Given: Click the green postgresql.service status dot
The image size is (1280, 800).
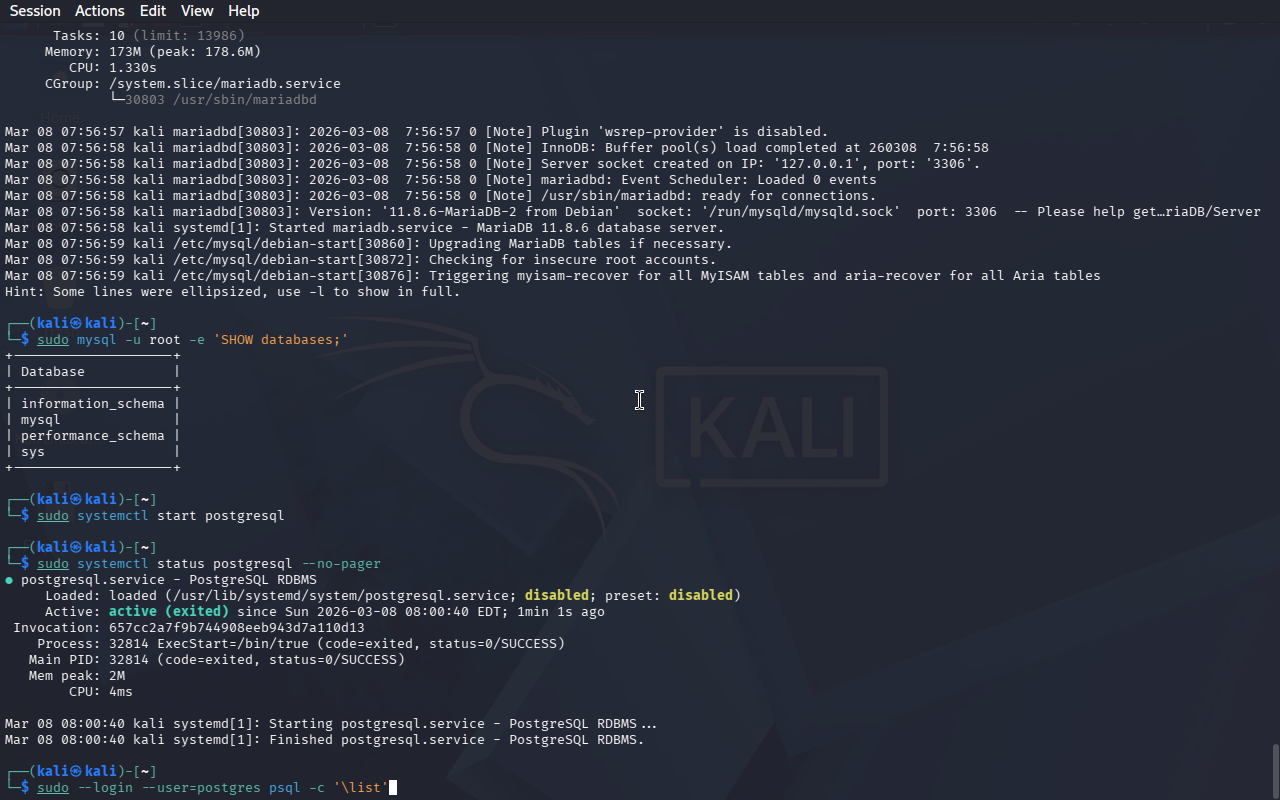Looking at the screenshot, I should click(x=9, y=580).
